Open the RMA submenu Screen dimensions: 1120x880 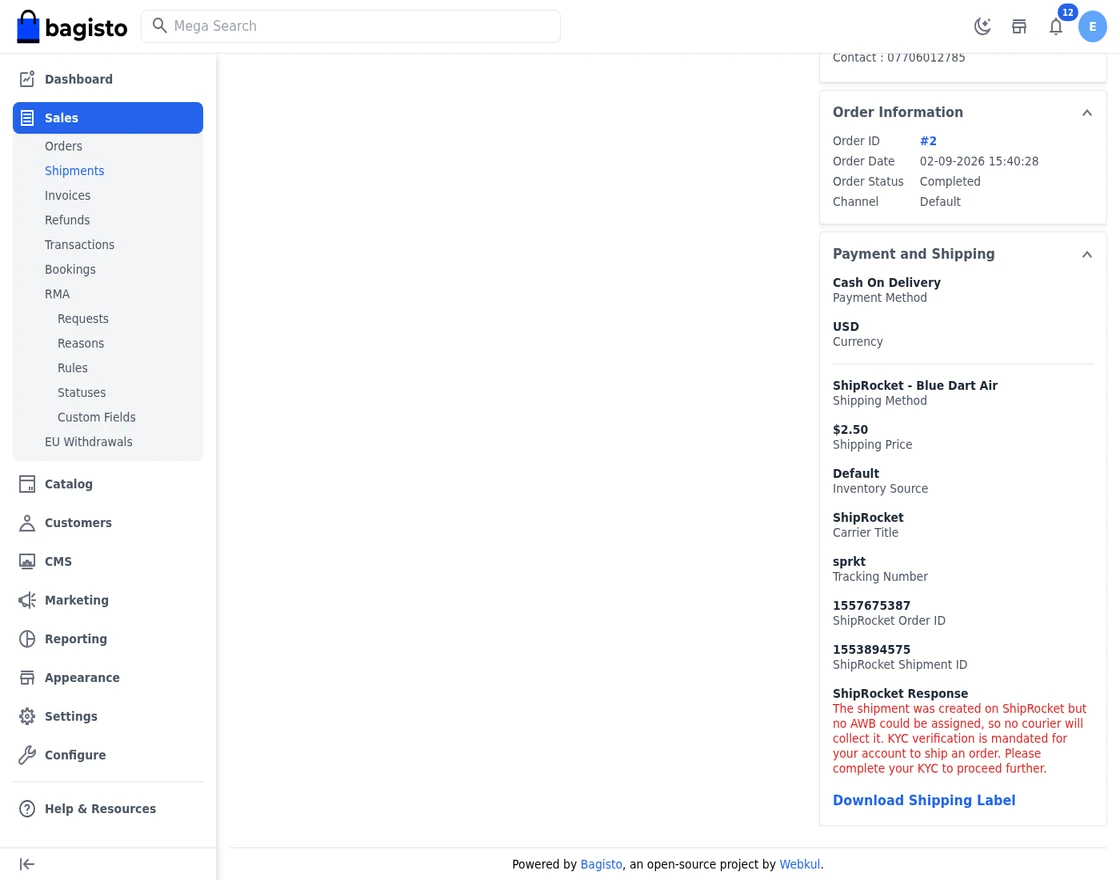pyautogui.click(x=57, y=294)
